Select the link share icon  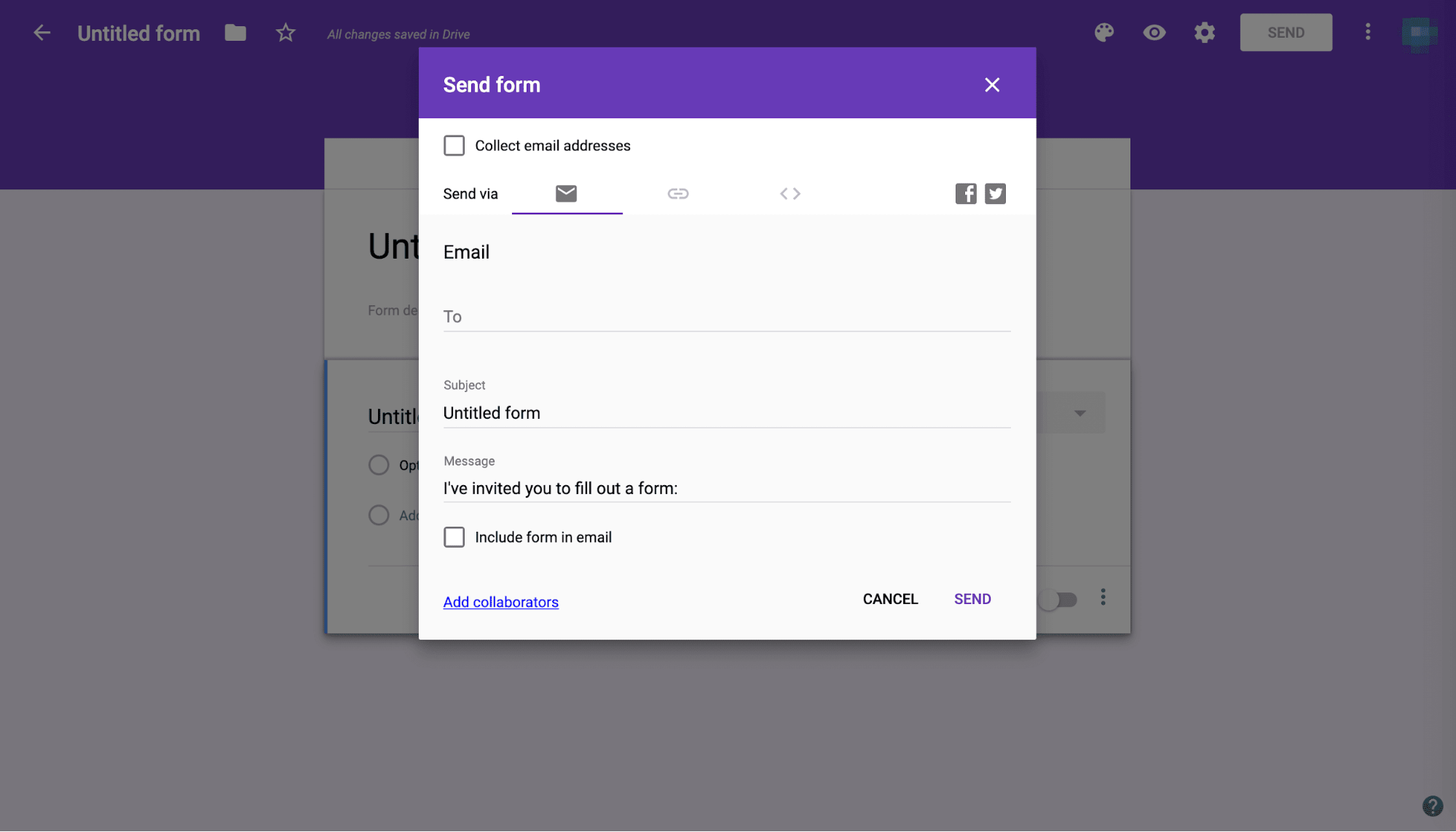coord(678,193)
